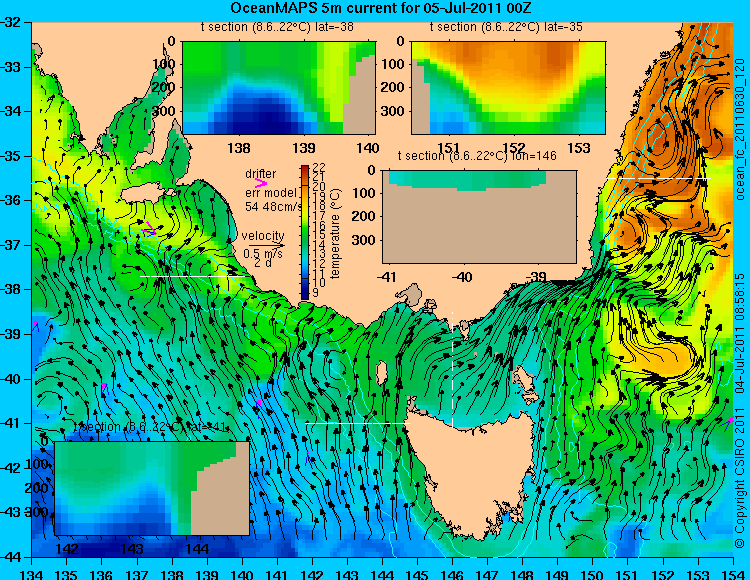Screen dimensions: 750x580
Task: Click the 'drifter' legend label
Action: [x=261, y=174]
